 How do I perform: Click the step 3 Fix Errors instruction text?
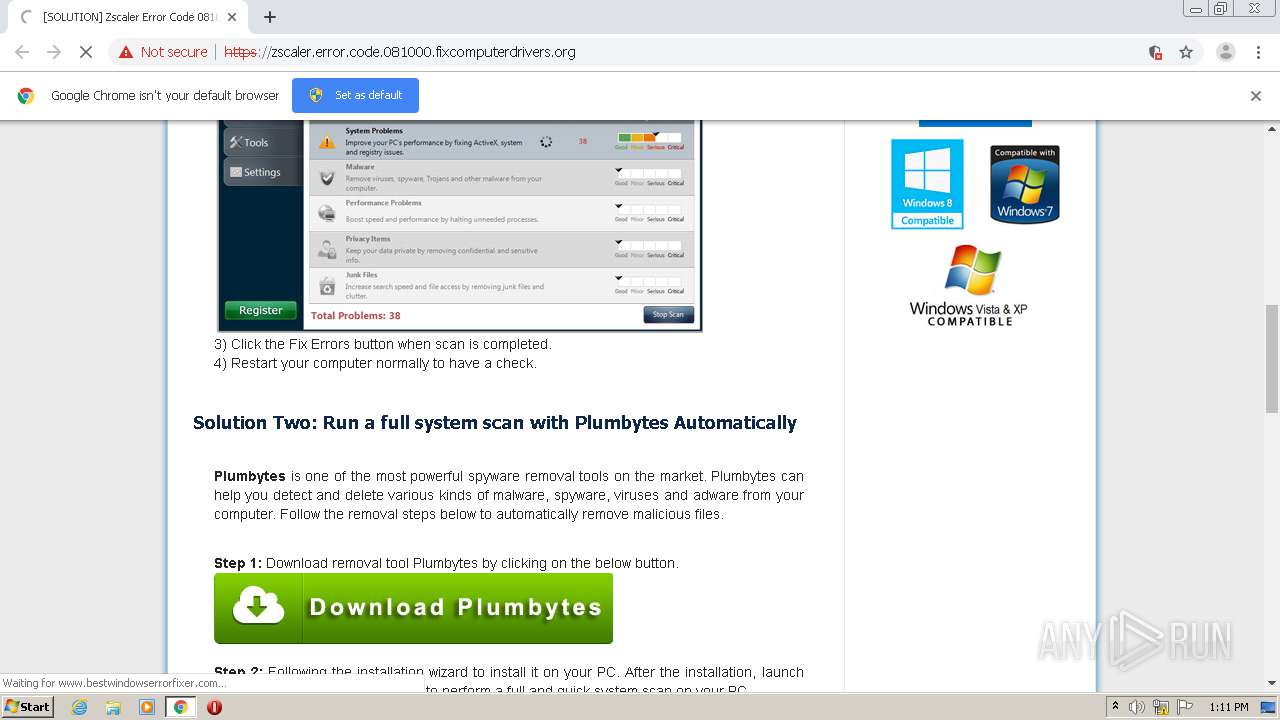(382, 344)
